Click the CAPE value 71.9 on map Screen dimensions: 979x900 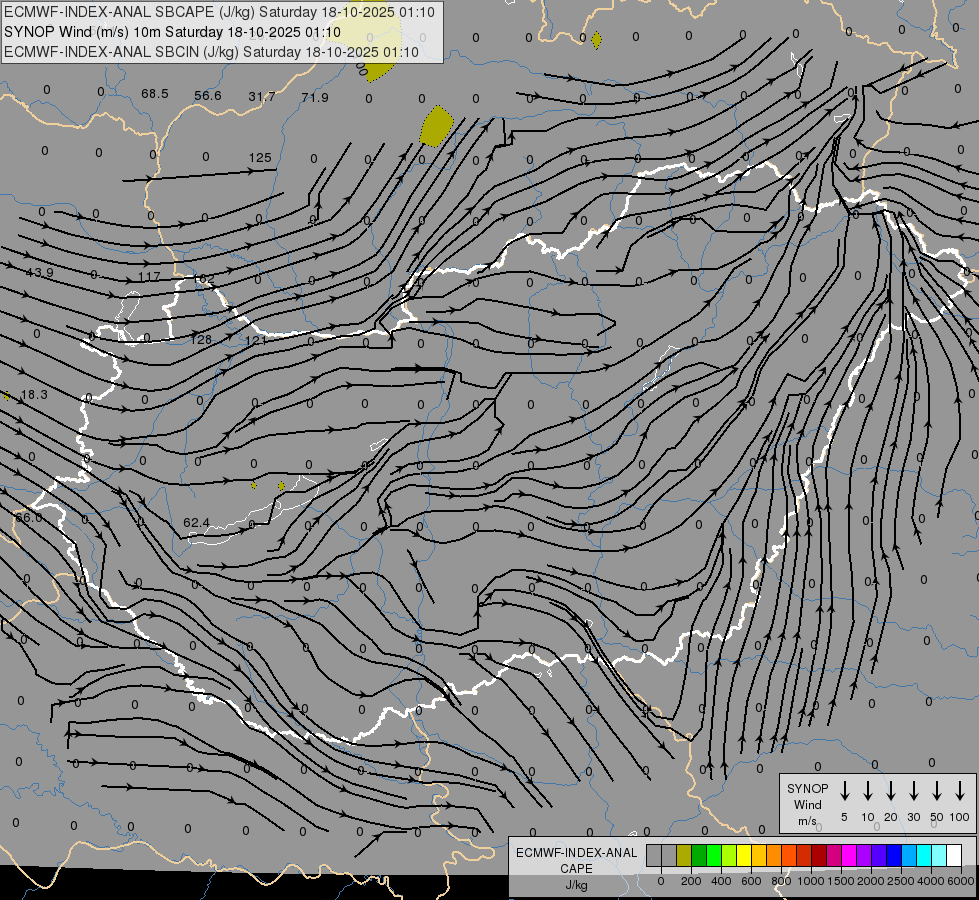[x=315, y=97]
